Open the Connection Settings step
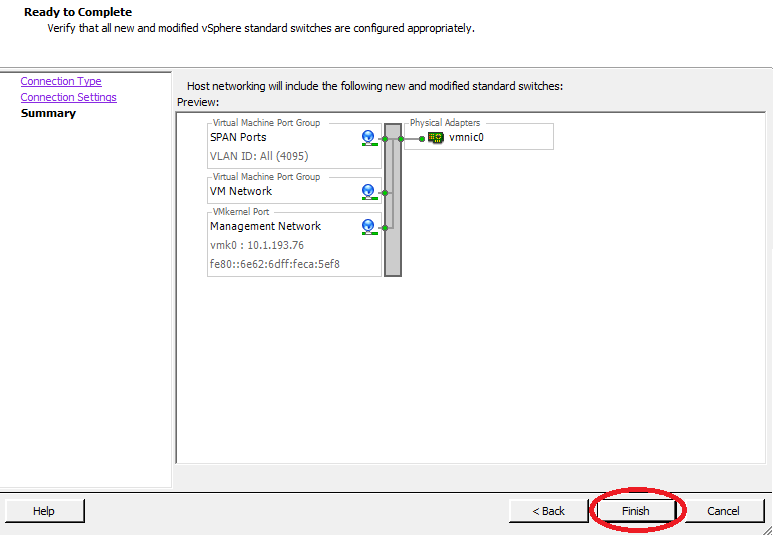This screenshot has height=535, width=773. click(69, 97)
